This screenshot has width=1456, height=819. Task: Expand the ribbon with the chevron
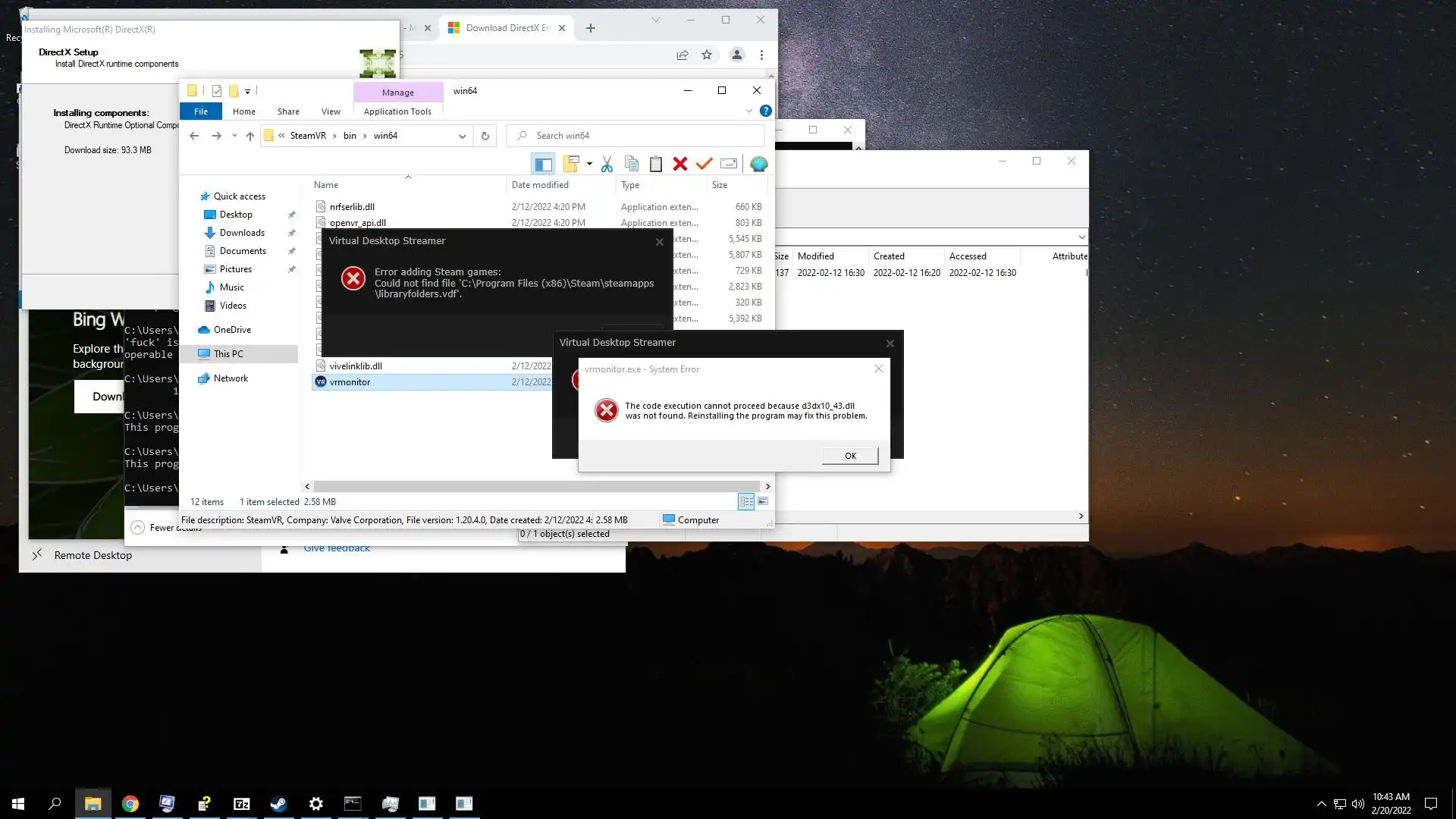(748, 111)
